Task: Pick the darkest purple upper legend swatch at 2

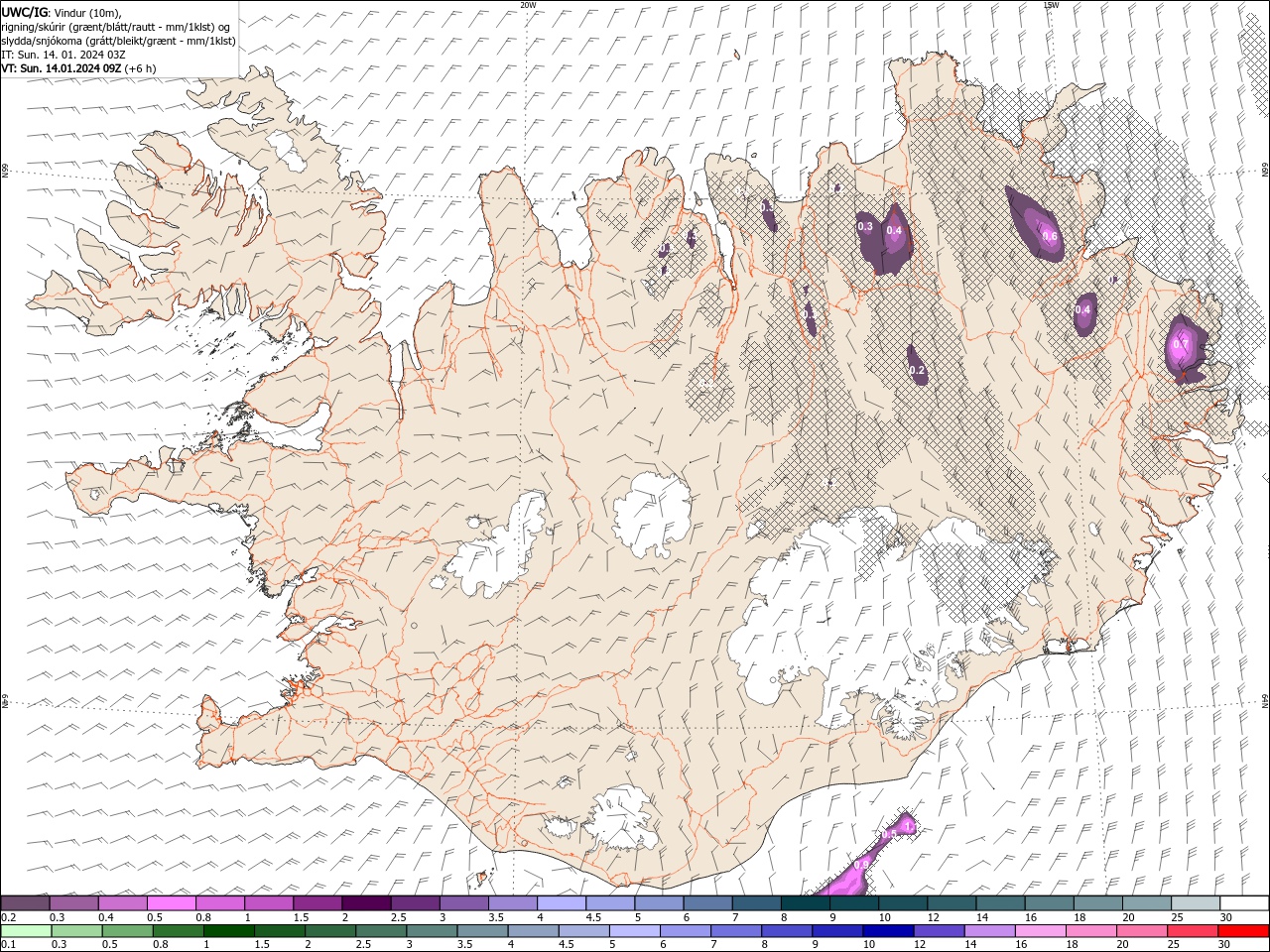Action: [x=366, y=903]
